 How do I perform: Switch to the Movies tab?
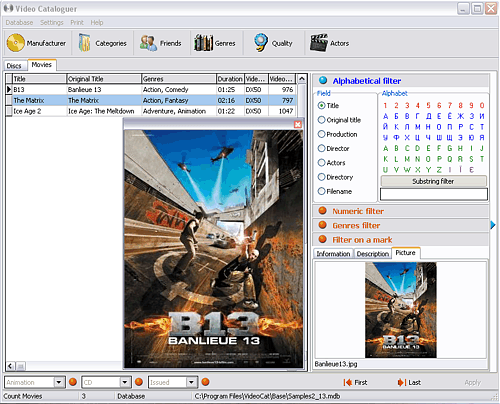click(x=42, y=65)
